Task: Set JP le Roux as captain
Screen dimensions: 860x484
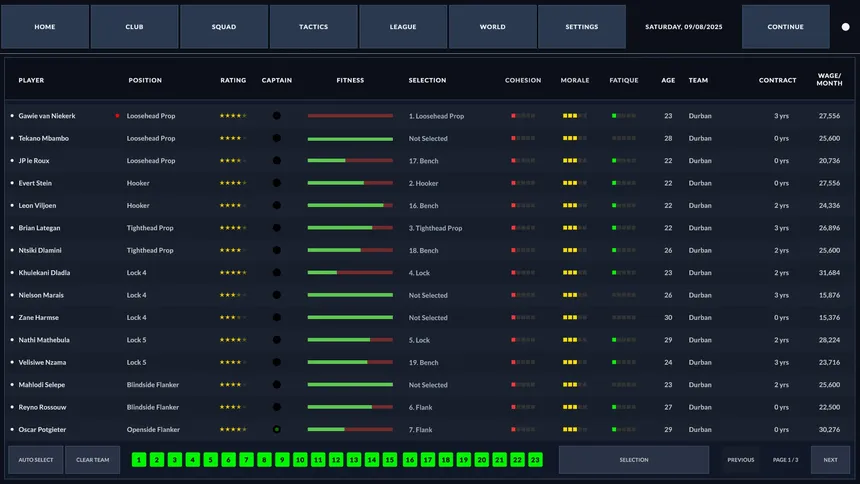Action: [276, 161]
